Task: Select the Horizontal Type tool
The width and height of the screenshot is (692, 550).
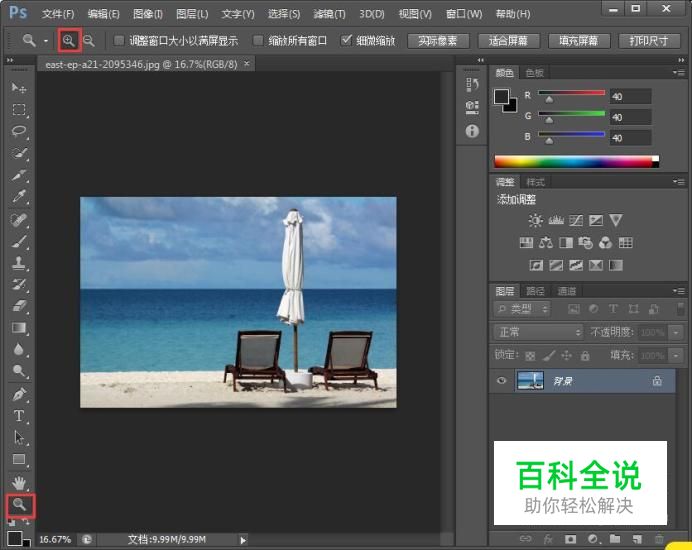Action: (x=19, y=415)
